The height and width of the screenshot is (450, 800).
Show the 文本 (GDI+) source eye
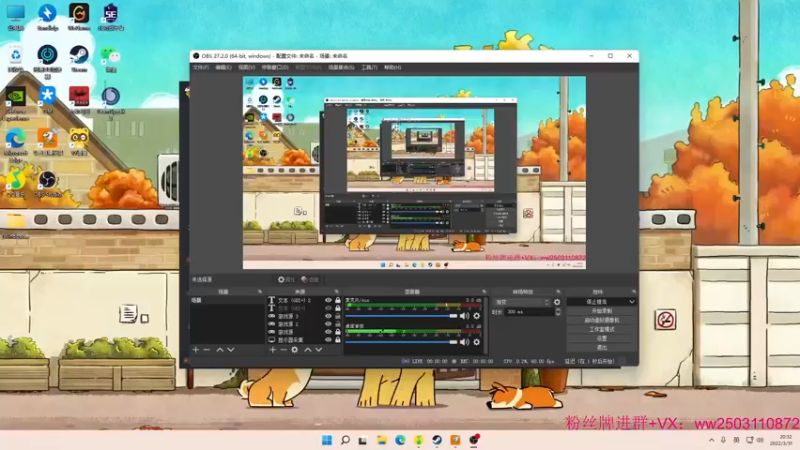tap(328, 308)
